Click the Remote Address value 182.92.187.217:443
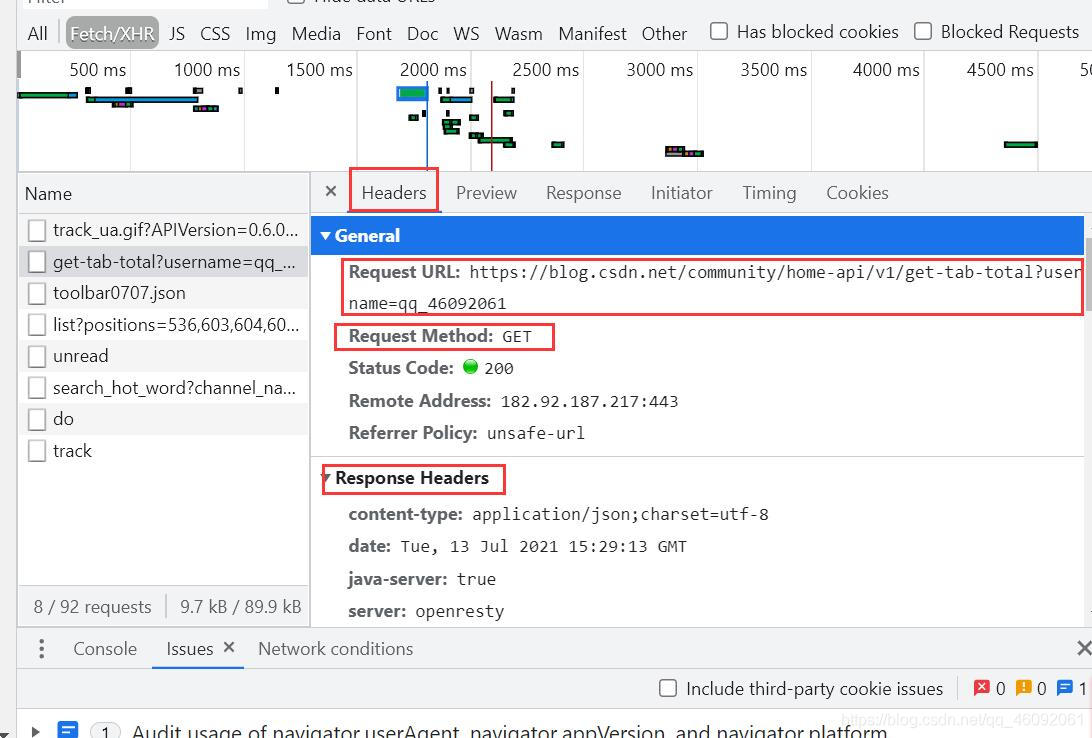 (589, 401)
